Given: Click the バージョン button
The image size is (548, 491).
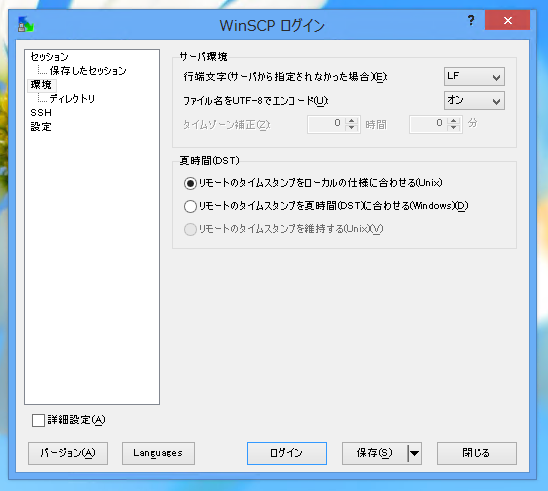Looking at the screenshot, I should [x=68, y=453].
